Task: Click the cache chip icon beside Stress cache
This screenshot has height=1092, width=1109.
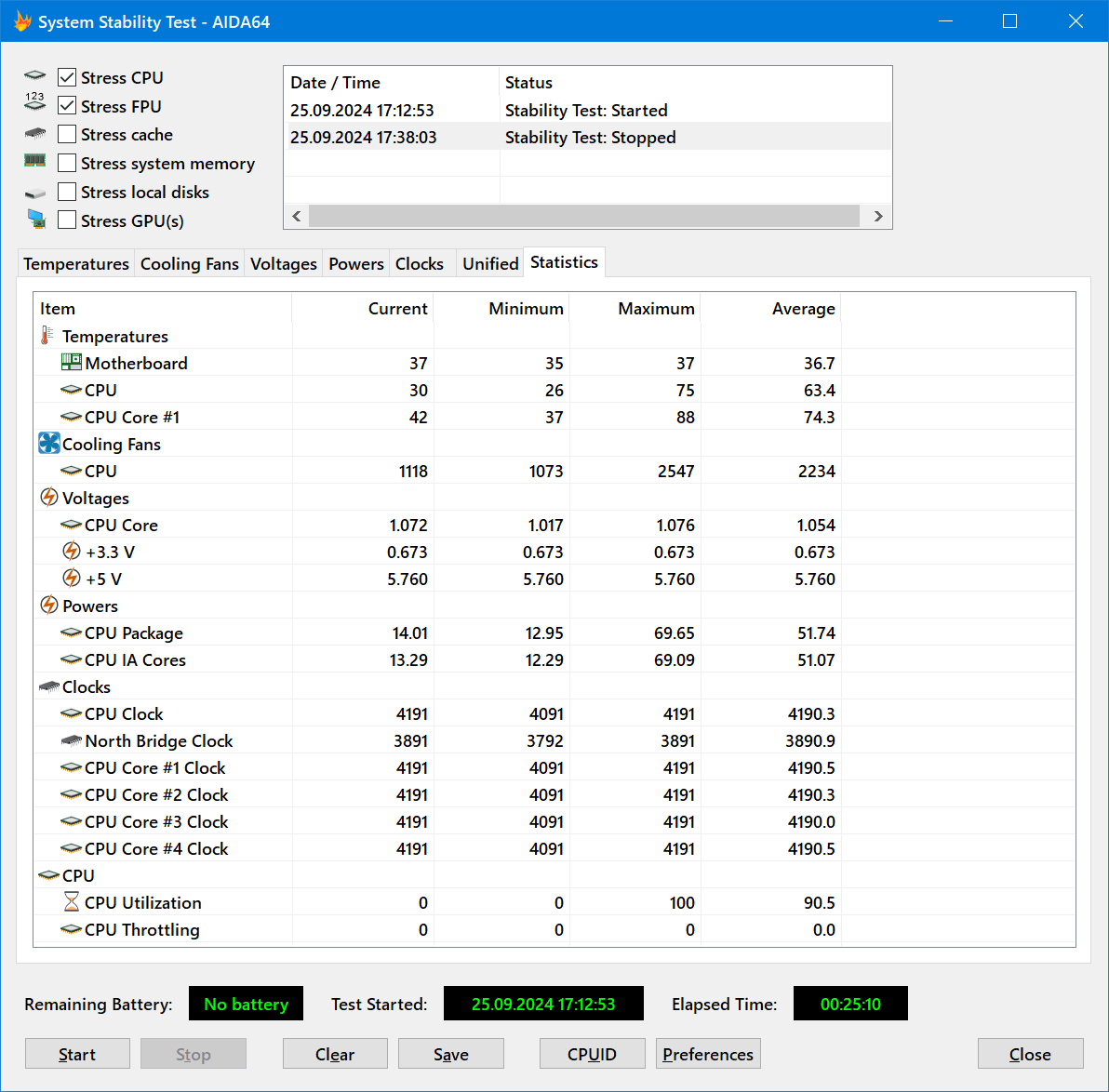Action: [x=34, y=133]
